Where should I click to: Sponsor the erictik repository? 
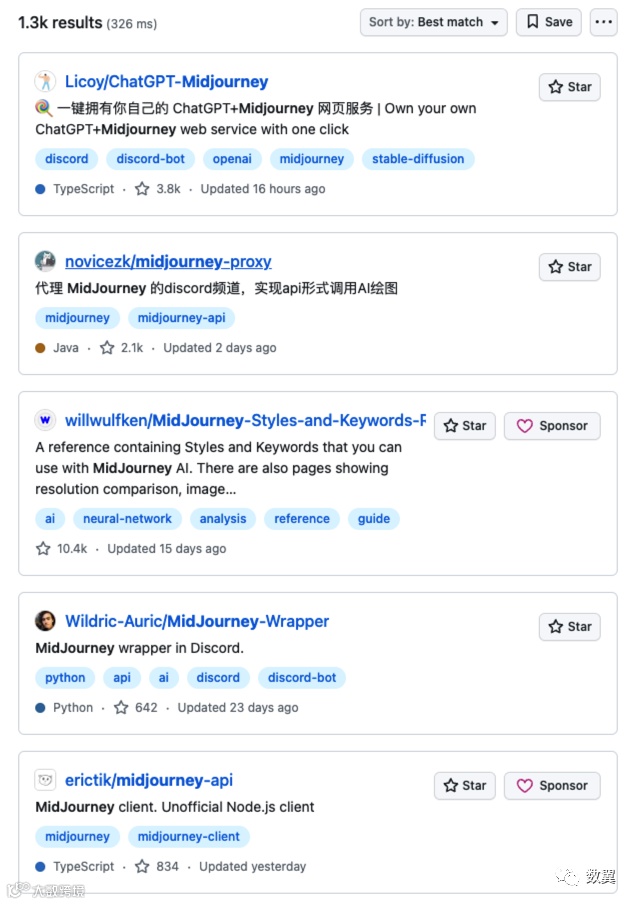552,786
